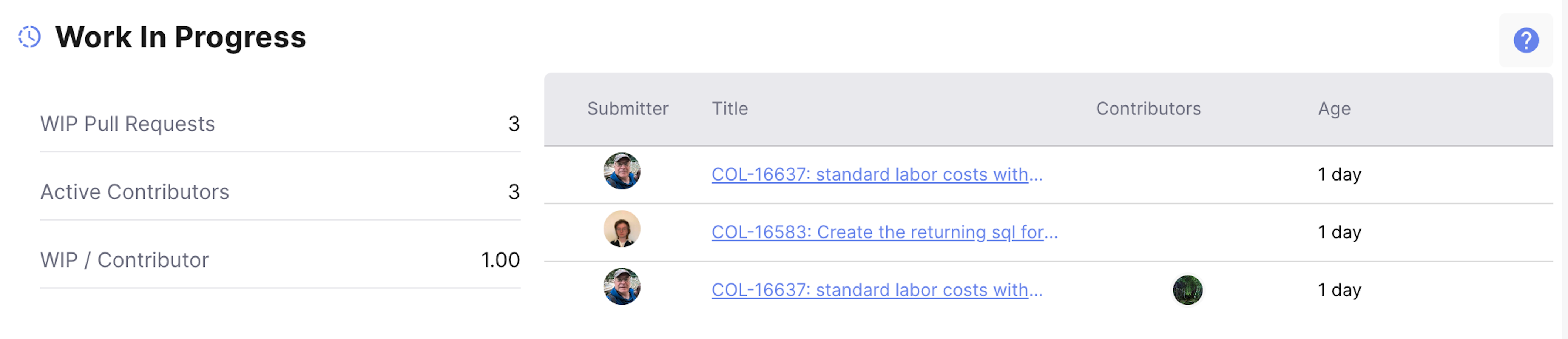Click first row submitter avatar
Image resolution: width=1568 pixels, height=339 pixels.
pos(622,171)
